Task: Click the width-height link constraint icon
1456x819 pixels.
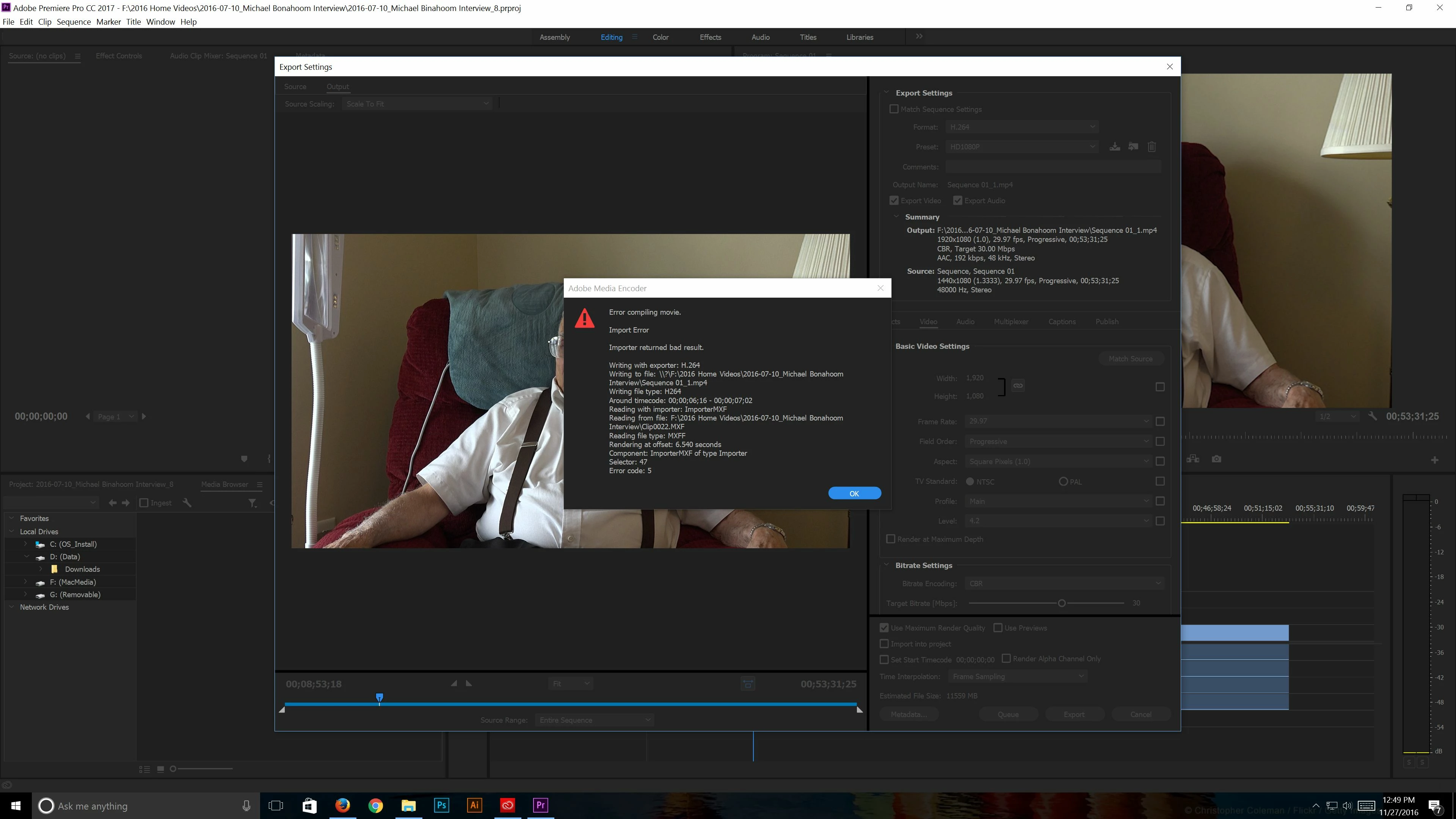Action: click(1018, 386)
